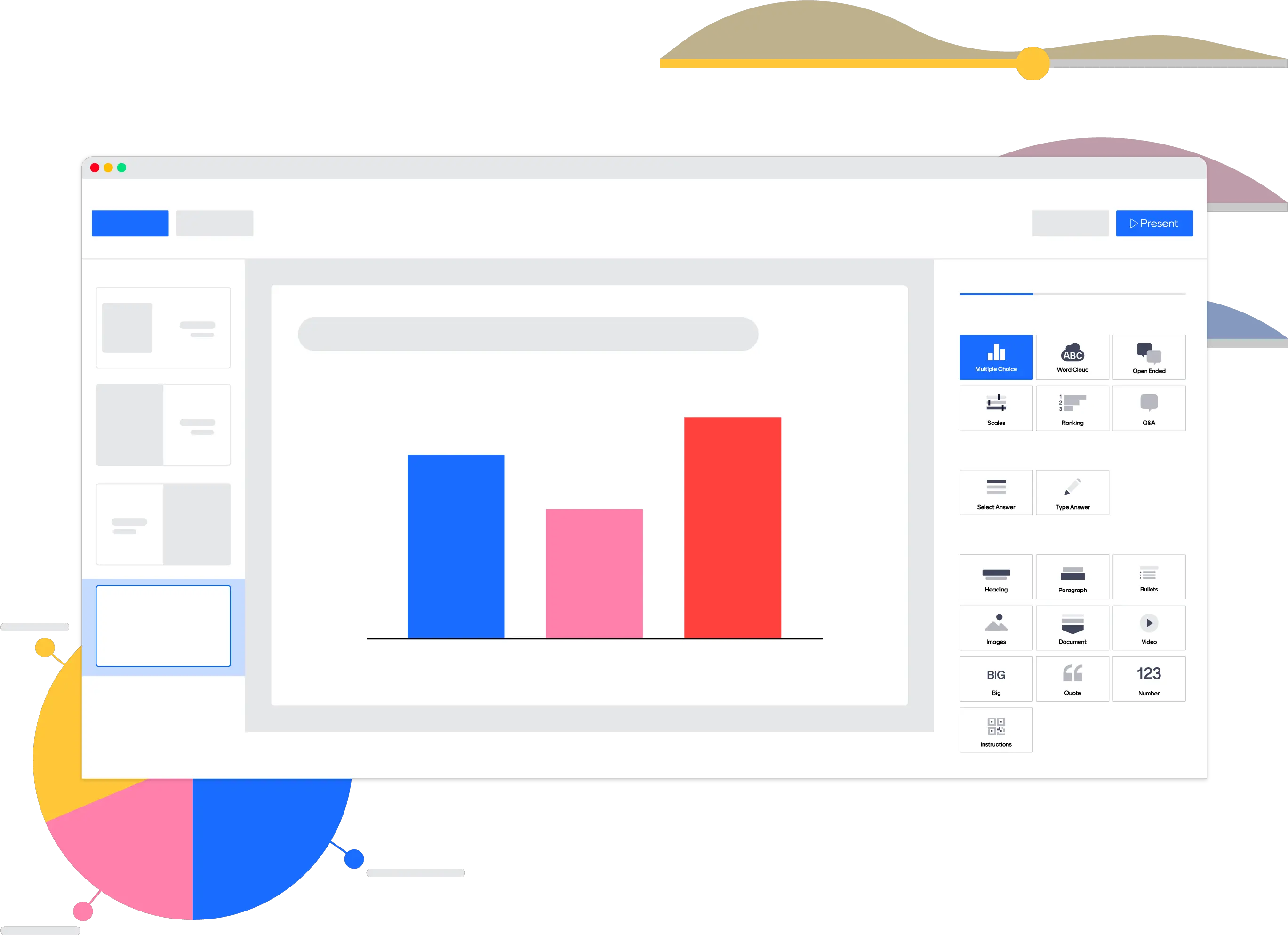Select the Multiple Choice question type
Screen dimensions: 1288x935
(997, 357)
